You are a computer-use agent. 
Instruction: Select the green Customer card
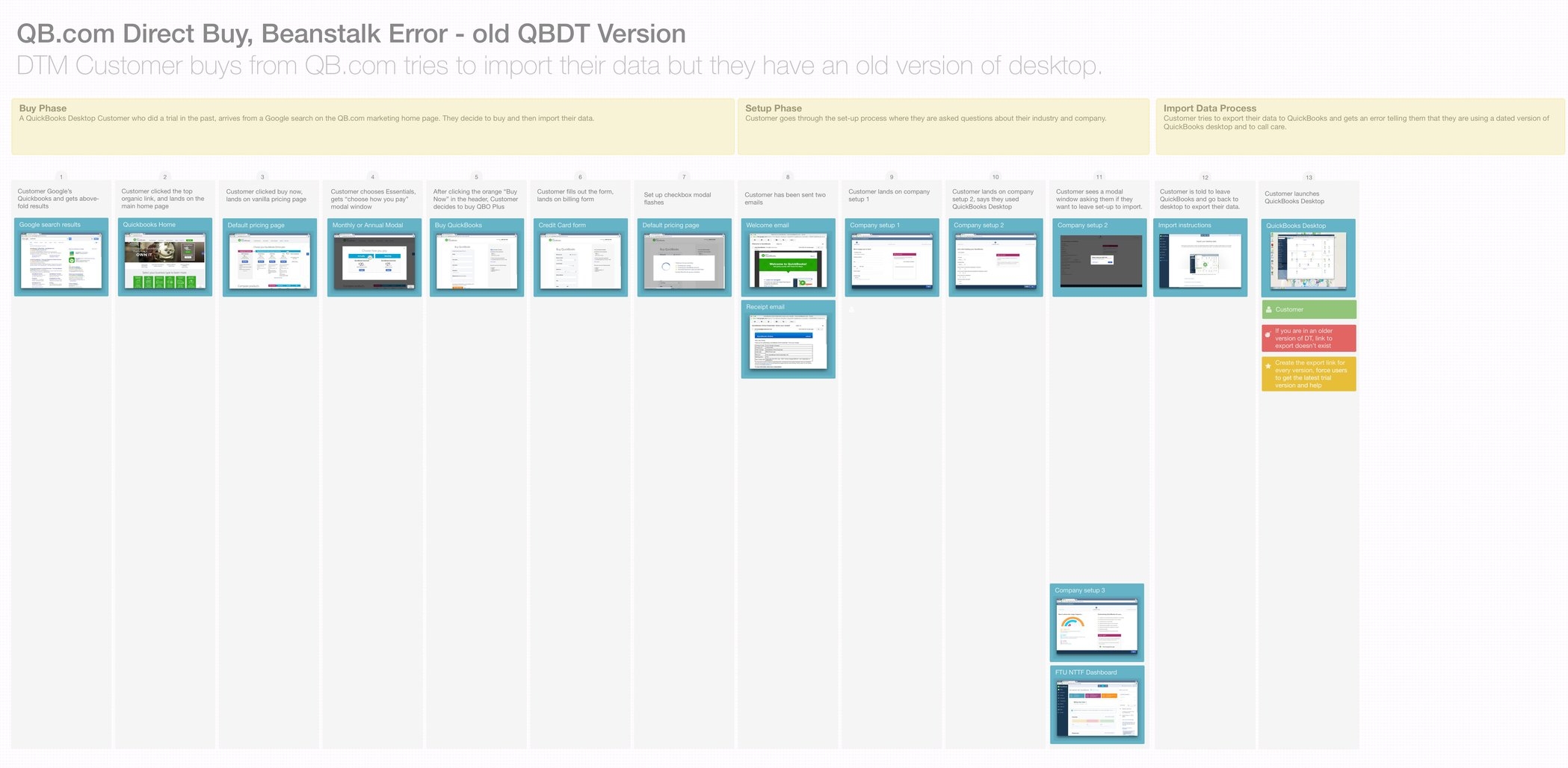[1309, 309]
